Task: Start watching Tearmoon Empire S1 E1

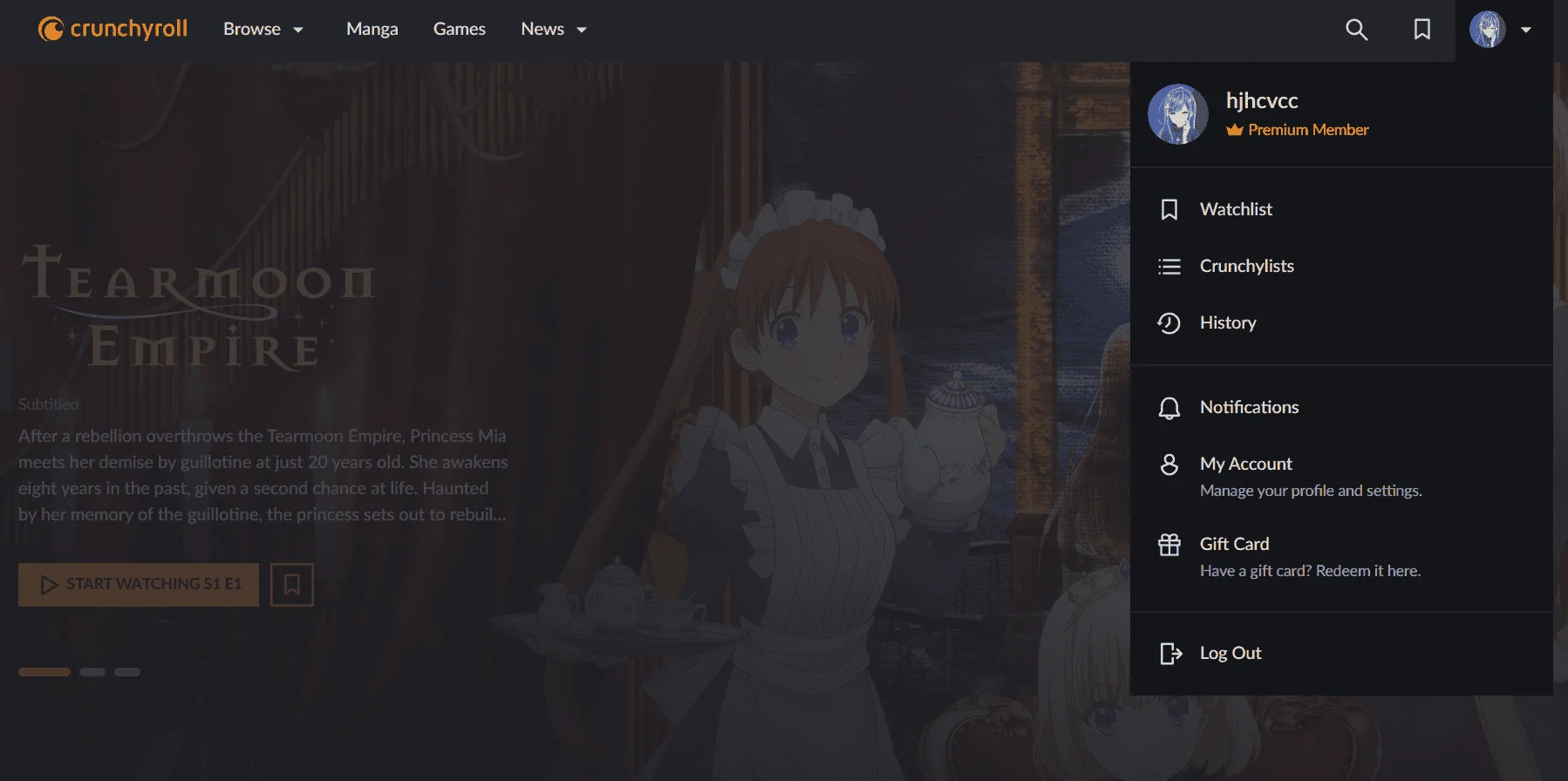Action: click(139, 584)
